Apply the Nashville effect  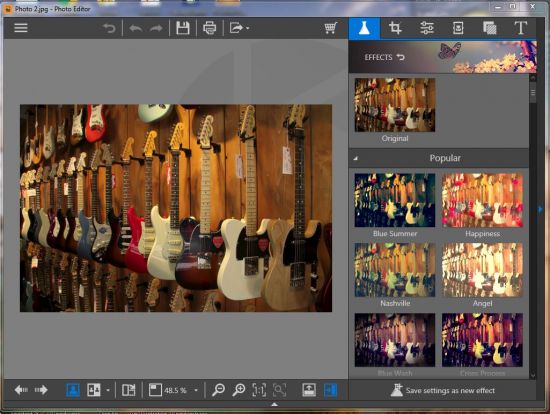(x=395, y=270)
